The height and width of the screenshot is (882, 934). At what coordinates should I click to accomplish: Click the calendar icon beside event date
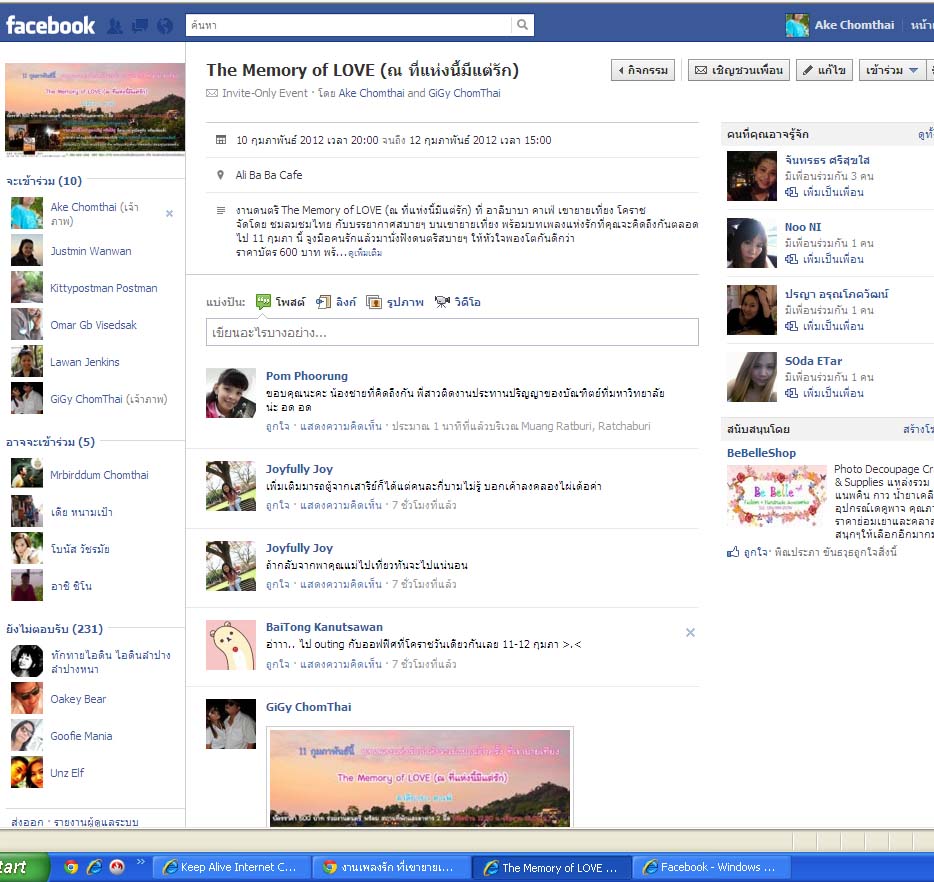click(x=220, y=140)
